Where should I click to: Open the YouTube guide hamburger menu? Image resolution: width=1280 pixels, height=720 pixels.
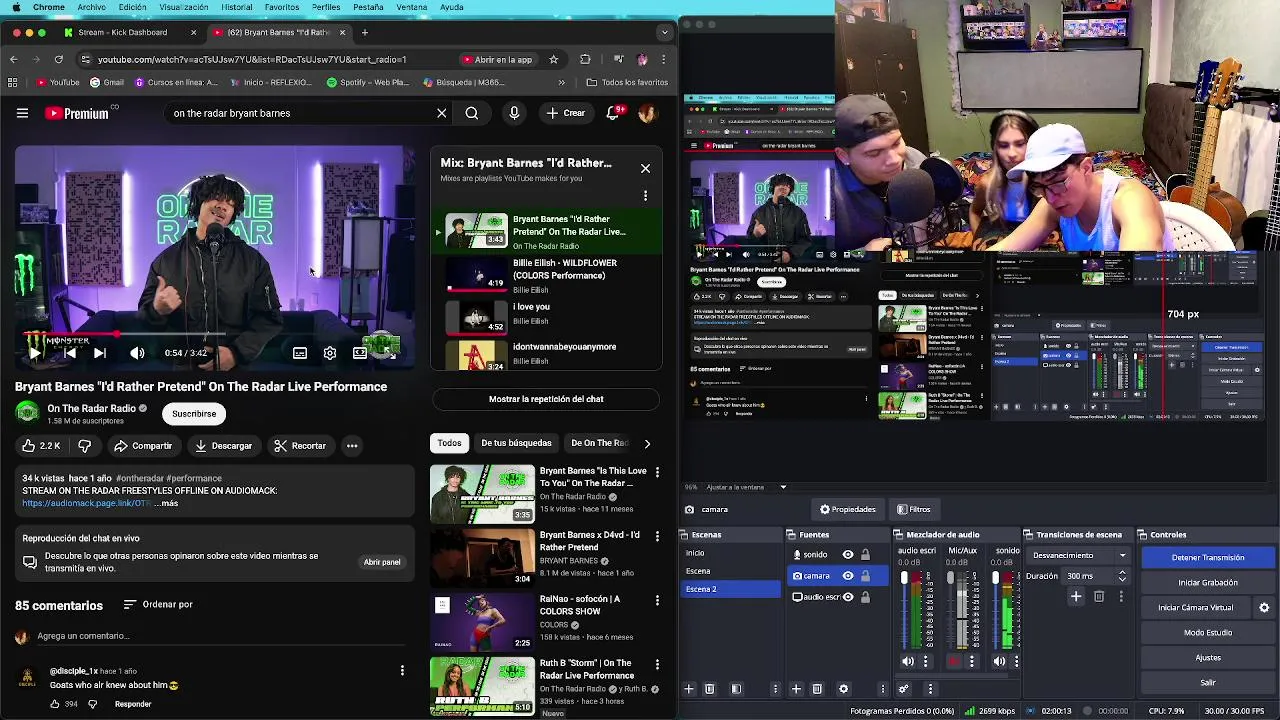coord(22,113)
